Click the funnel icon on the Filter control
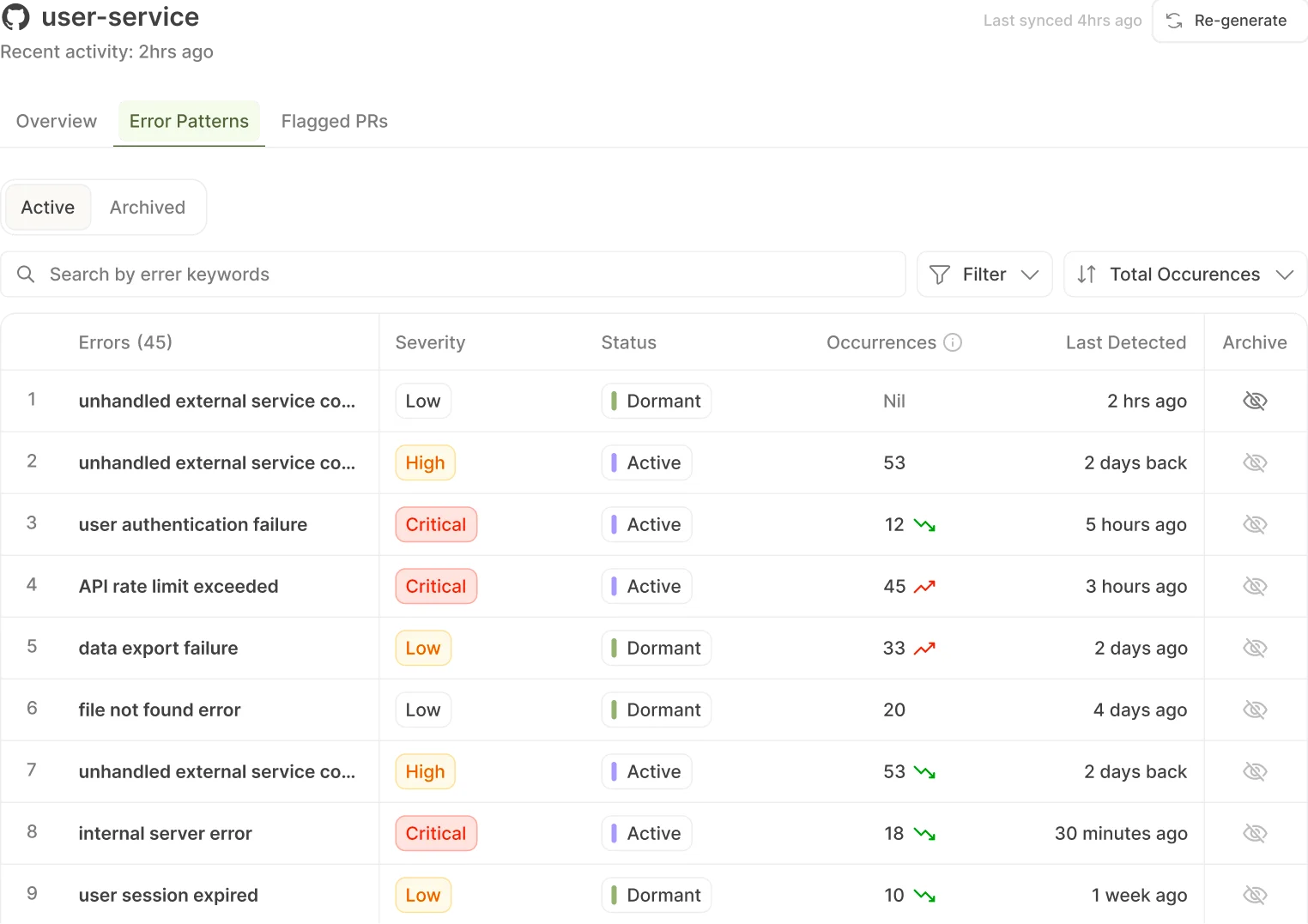The image size is (1308, 924). [x=940, y=275]
